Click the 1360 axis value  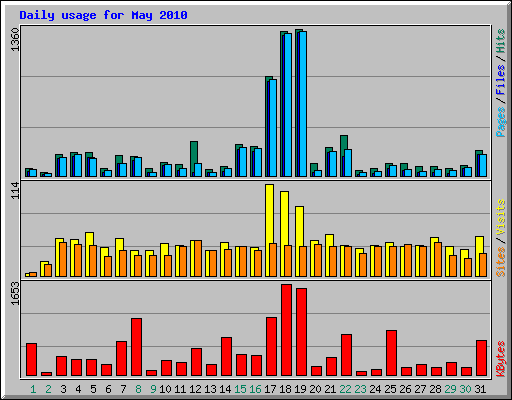coord(15,40)
